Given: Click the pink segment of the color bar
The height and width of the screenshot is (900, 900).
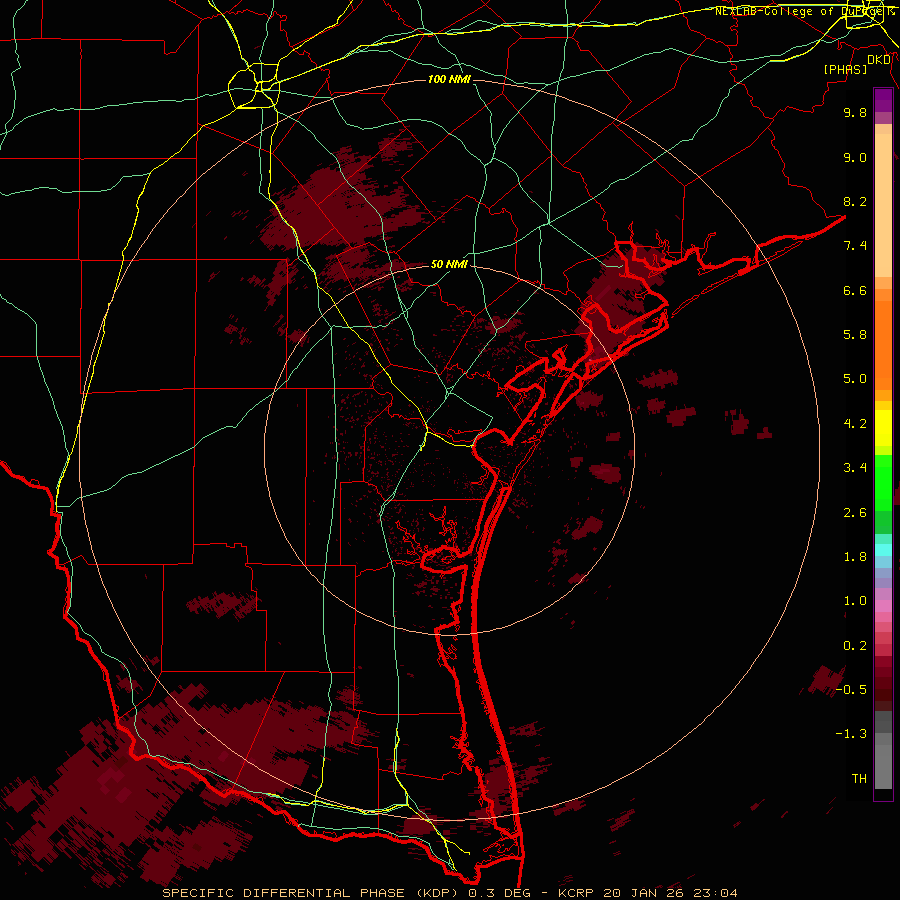Looking at the screenshot, I should tap(883, 606).
